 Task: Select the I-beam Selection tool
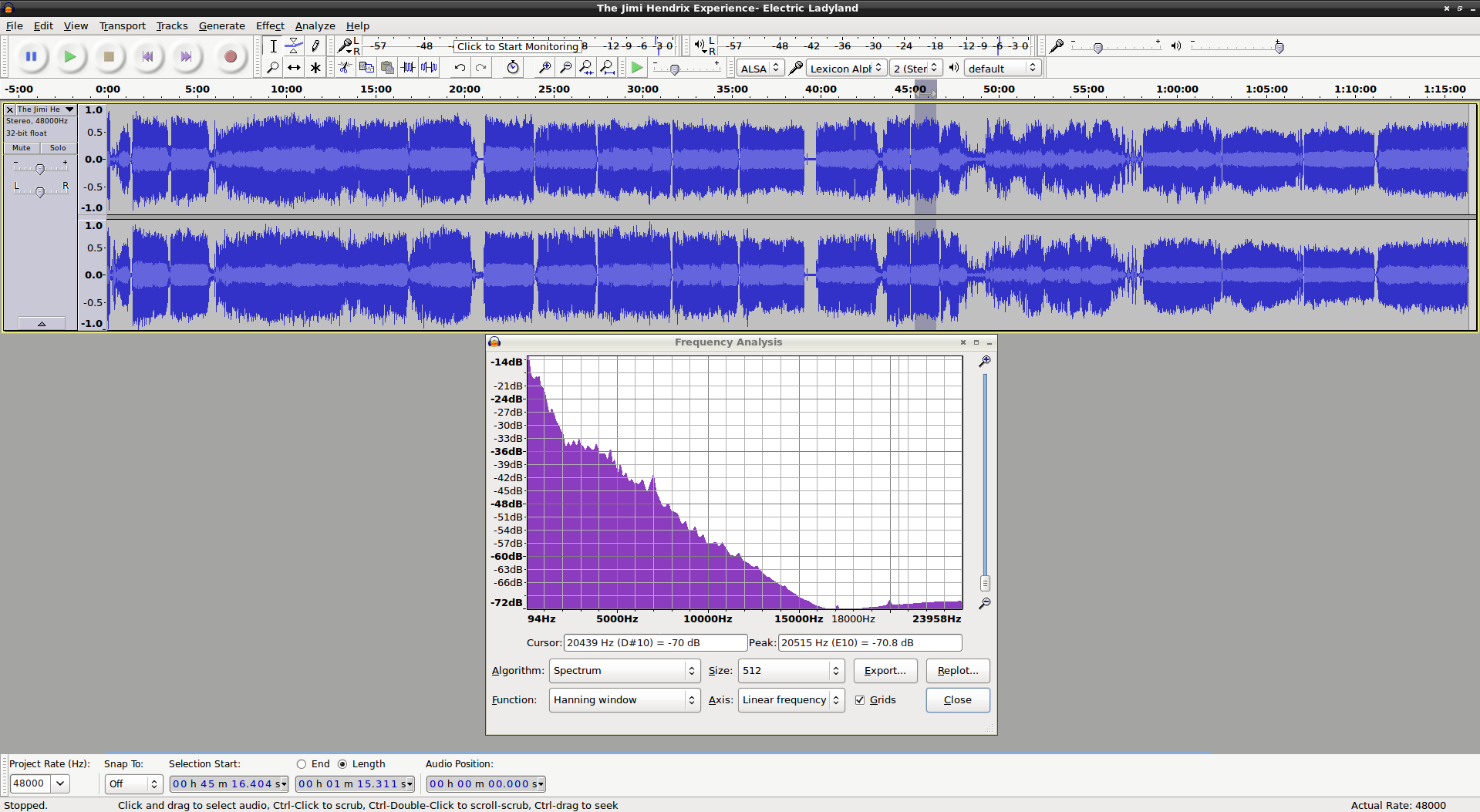(273, 46)
